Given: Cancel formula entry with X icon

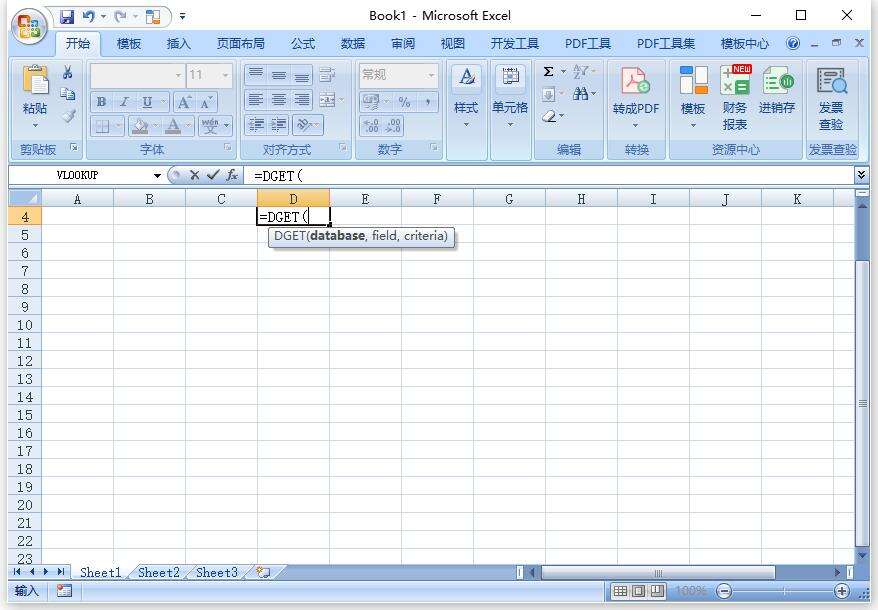Looking at the screenshot, I should tap(194, 175).
